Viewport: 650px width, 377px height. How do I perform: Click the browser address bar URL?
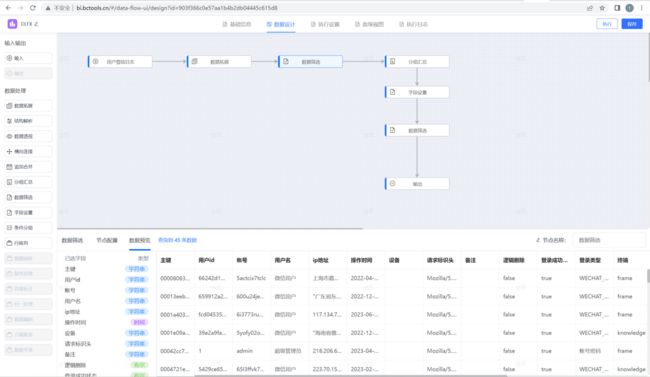pos(177,8)
